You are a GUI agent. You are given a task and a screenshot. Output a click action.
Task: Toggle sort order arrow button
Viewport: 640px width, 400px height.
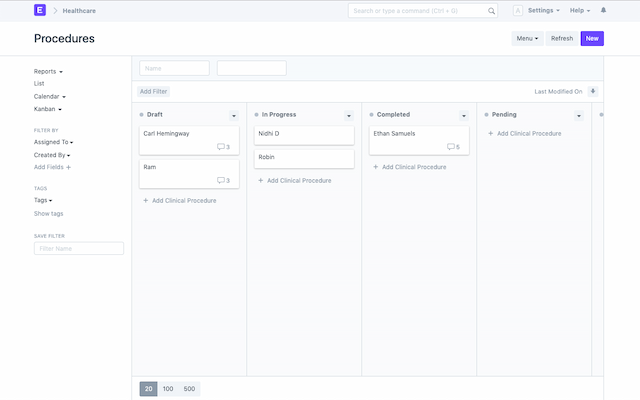[593, 91]
